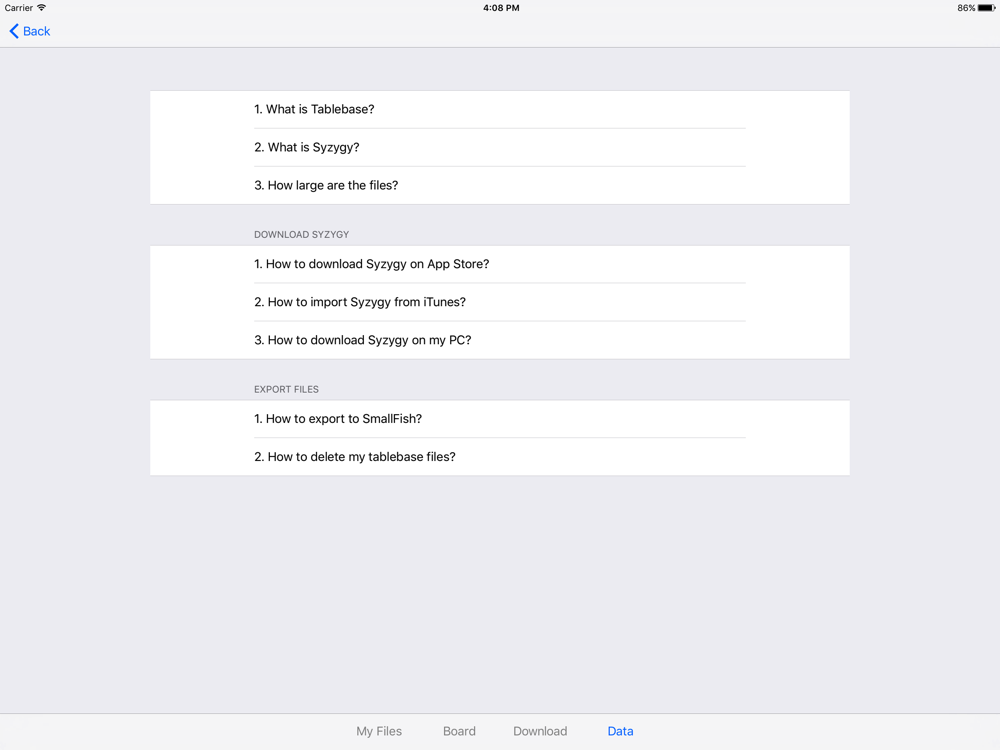Select the Data tab
Image resolution: width=1000 pixels, height=750 pixels.
[621, 732]
